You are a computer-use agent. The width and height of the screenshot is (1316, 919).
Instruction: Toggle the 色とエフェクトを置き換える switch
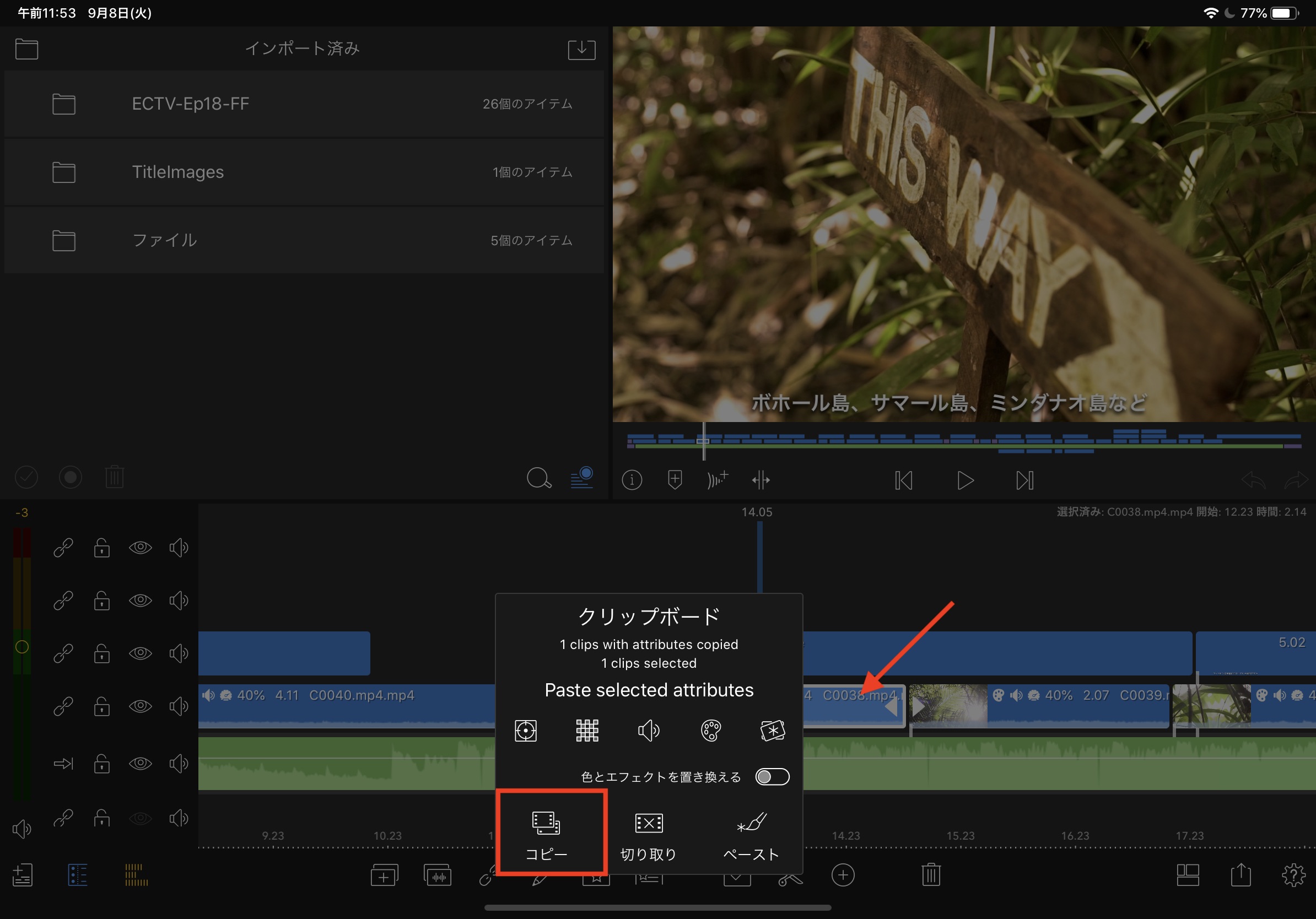772,777
